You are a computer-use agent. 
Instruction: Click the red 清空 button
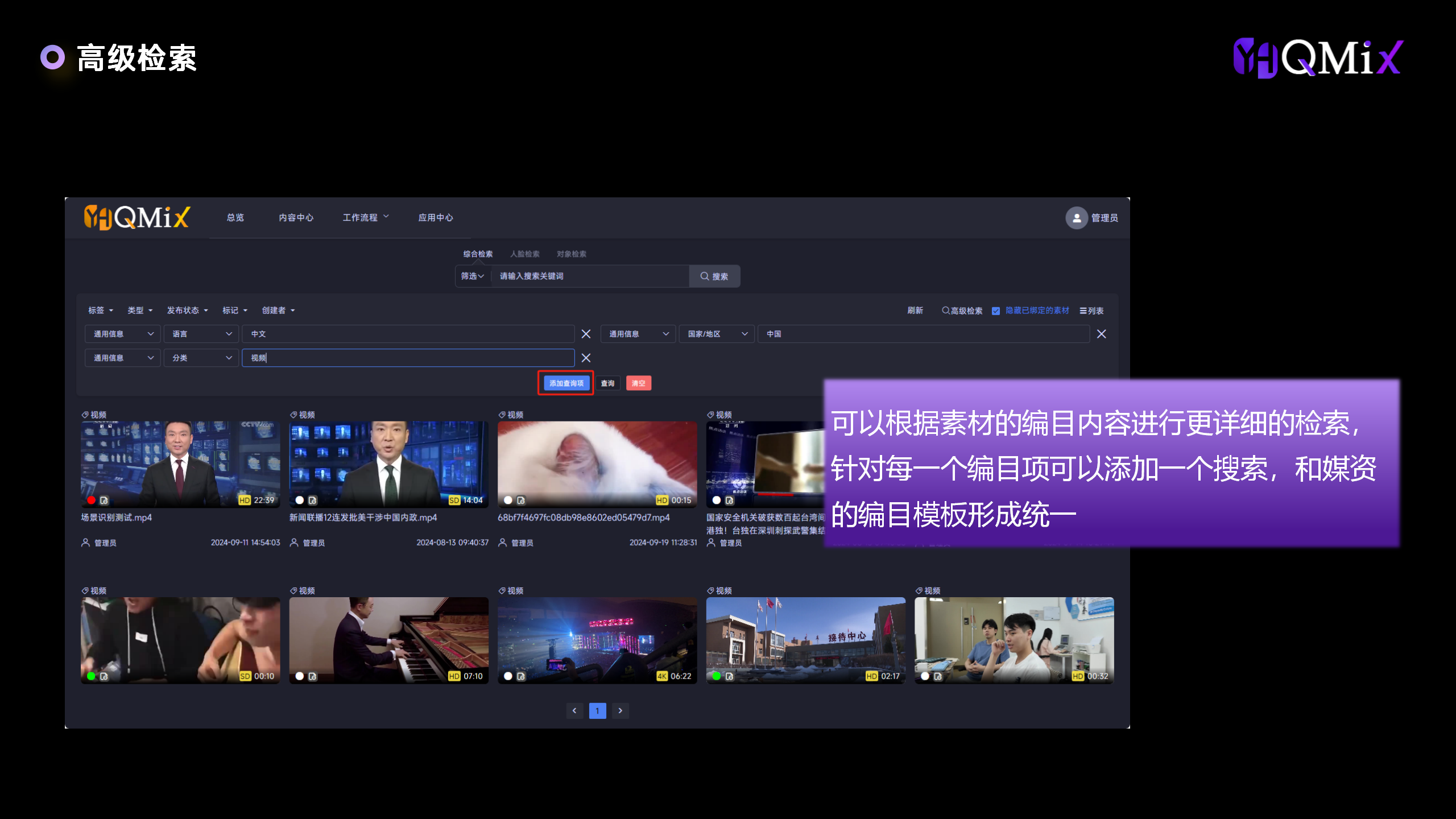tap(638, 383)
